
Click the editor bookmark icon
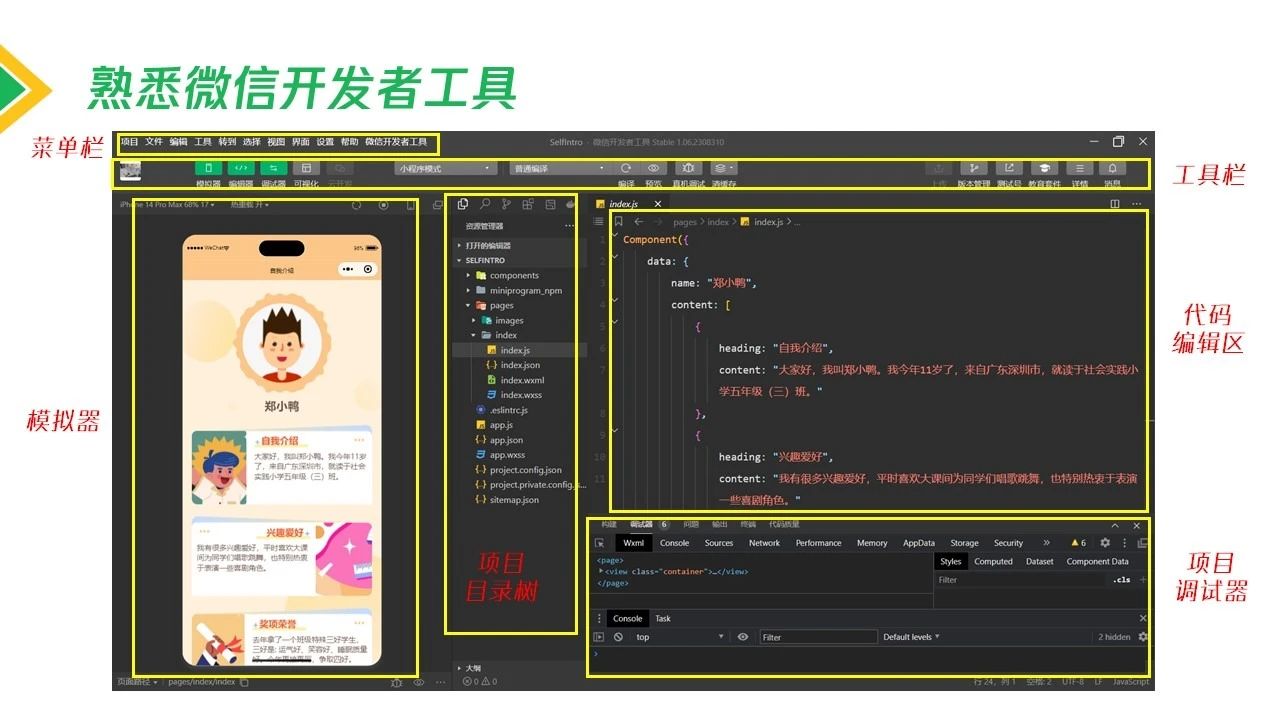[x=618, y=222]
